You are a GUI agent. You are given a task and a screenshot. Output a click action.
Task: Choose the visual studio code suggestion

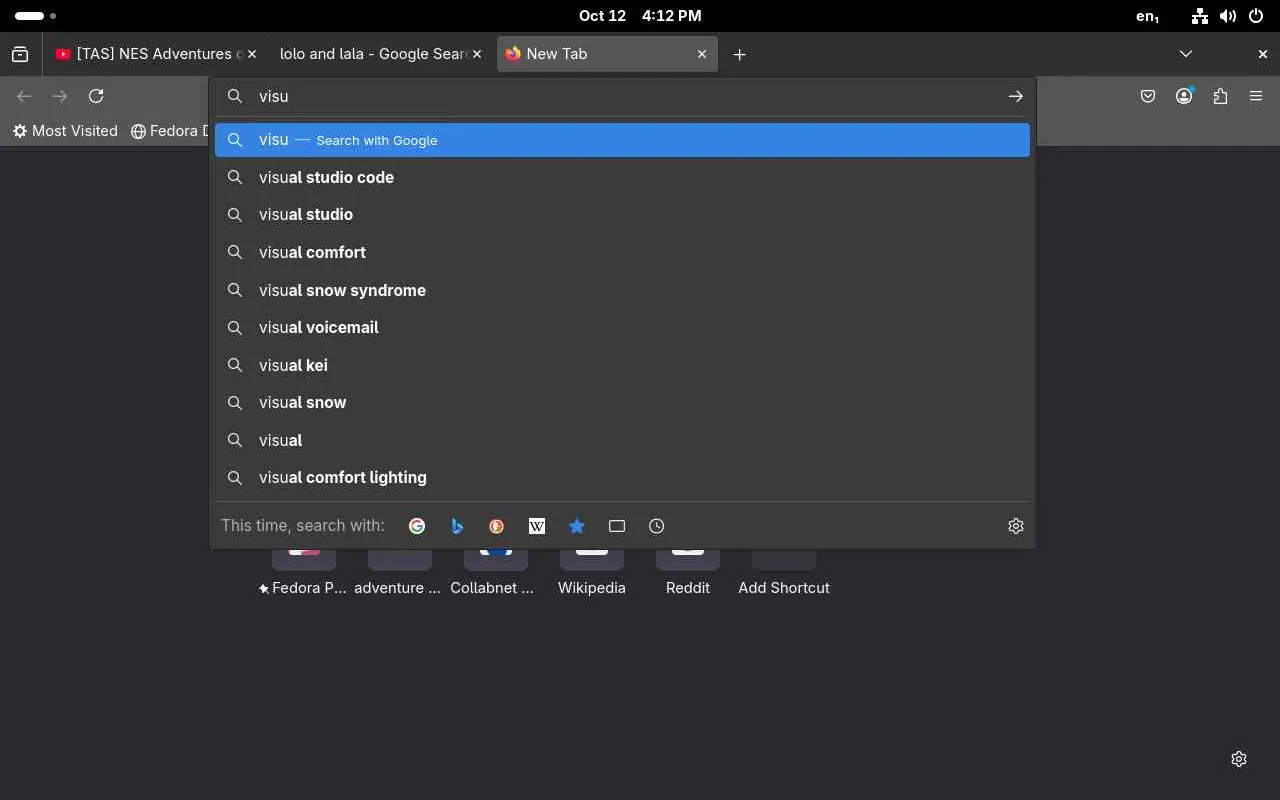click(622, 177)
